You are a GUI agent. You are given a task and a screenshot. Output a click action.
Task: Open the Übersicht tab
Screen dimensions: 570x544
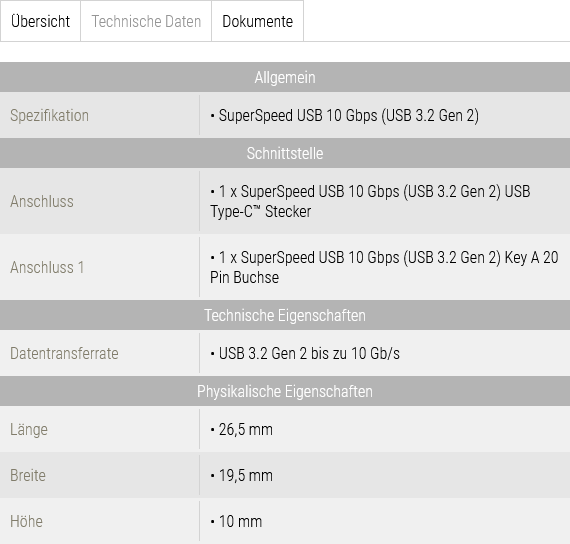point(40,21)
